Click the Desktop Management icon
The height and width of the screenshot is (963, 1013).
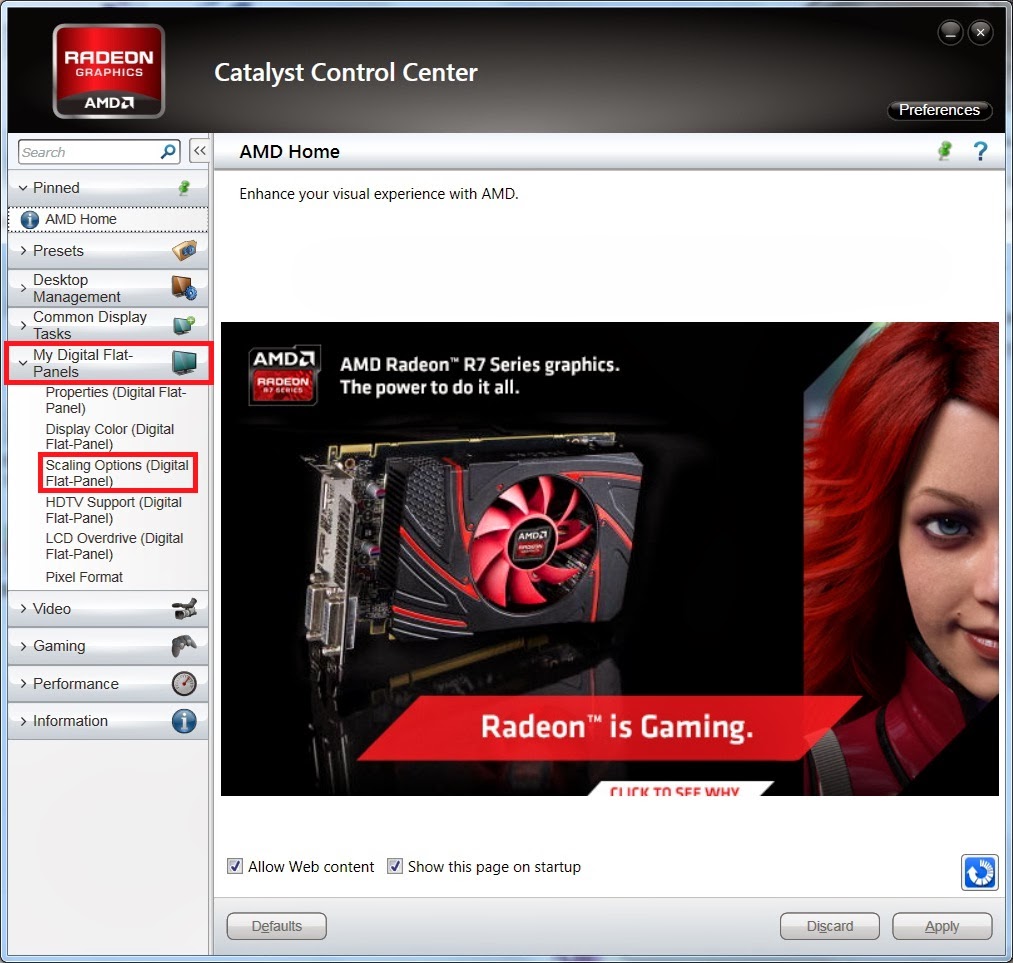(184, 287)
